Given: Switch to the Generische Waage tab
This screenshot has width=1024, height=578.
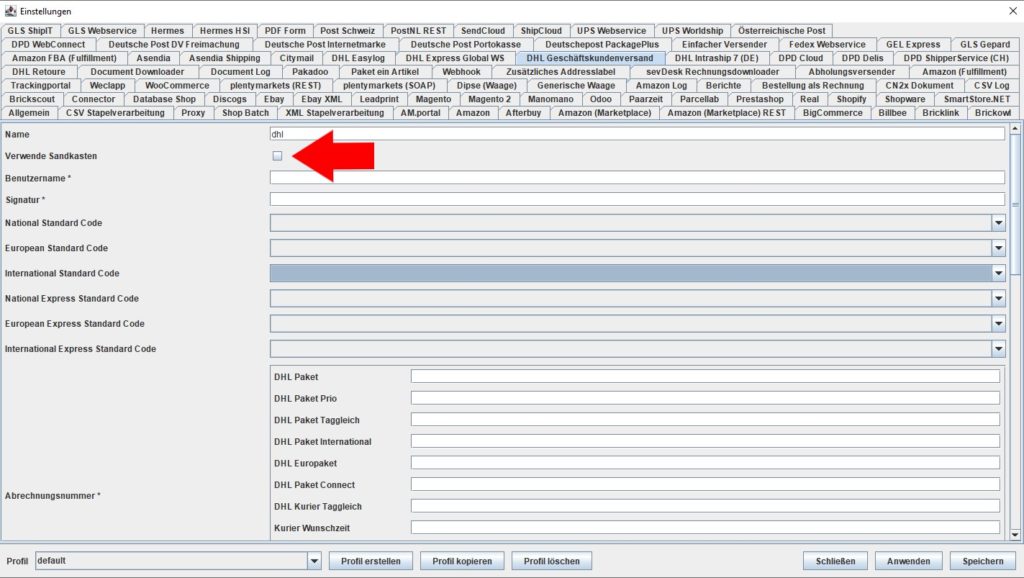Looking at the screenshot, I should (x=576, y=86).
